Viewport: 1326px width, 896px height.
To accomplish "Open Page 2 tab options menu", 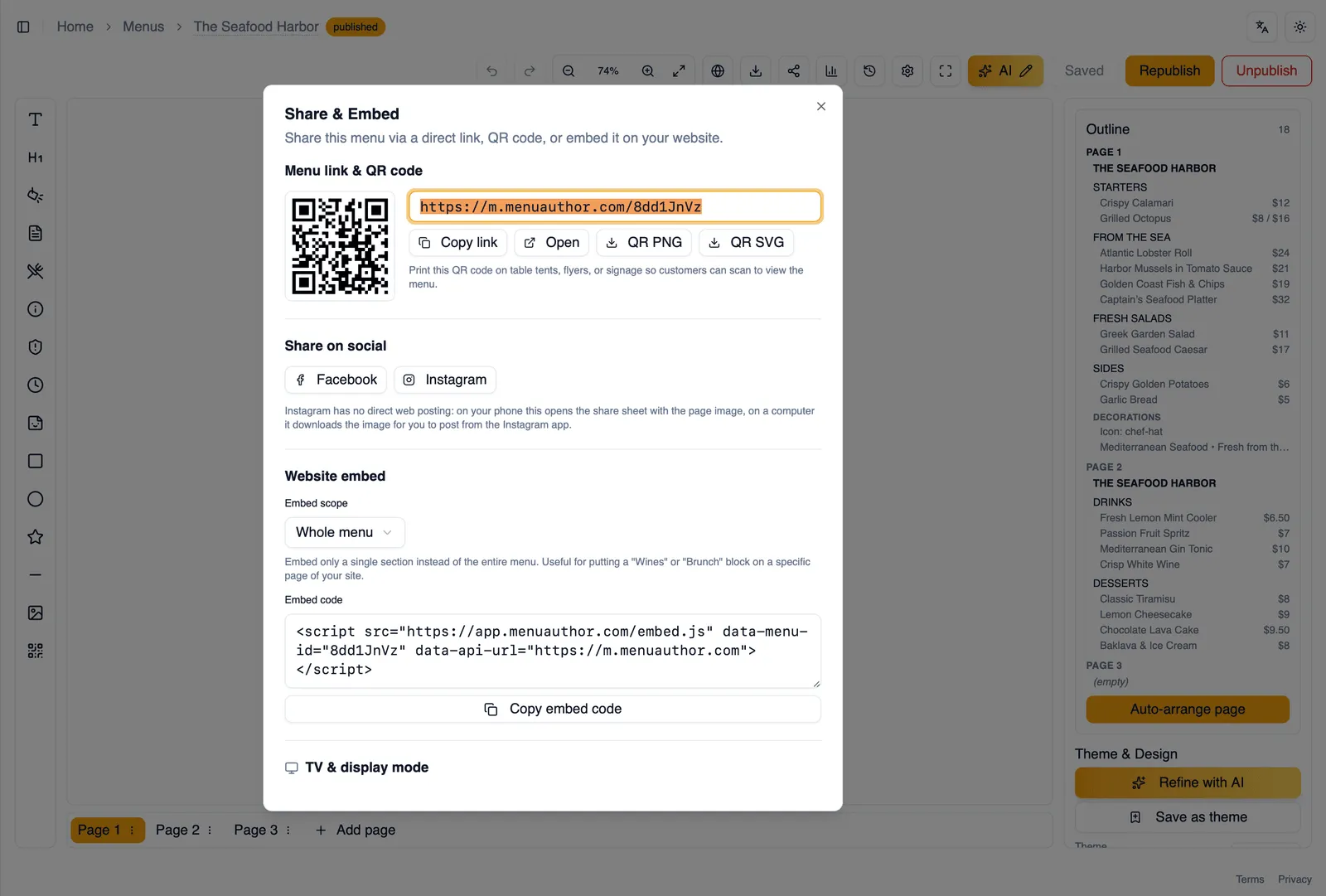I will coord(210,830).
